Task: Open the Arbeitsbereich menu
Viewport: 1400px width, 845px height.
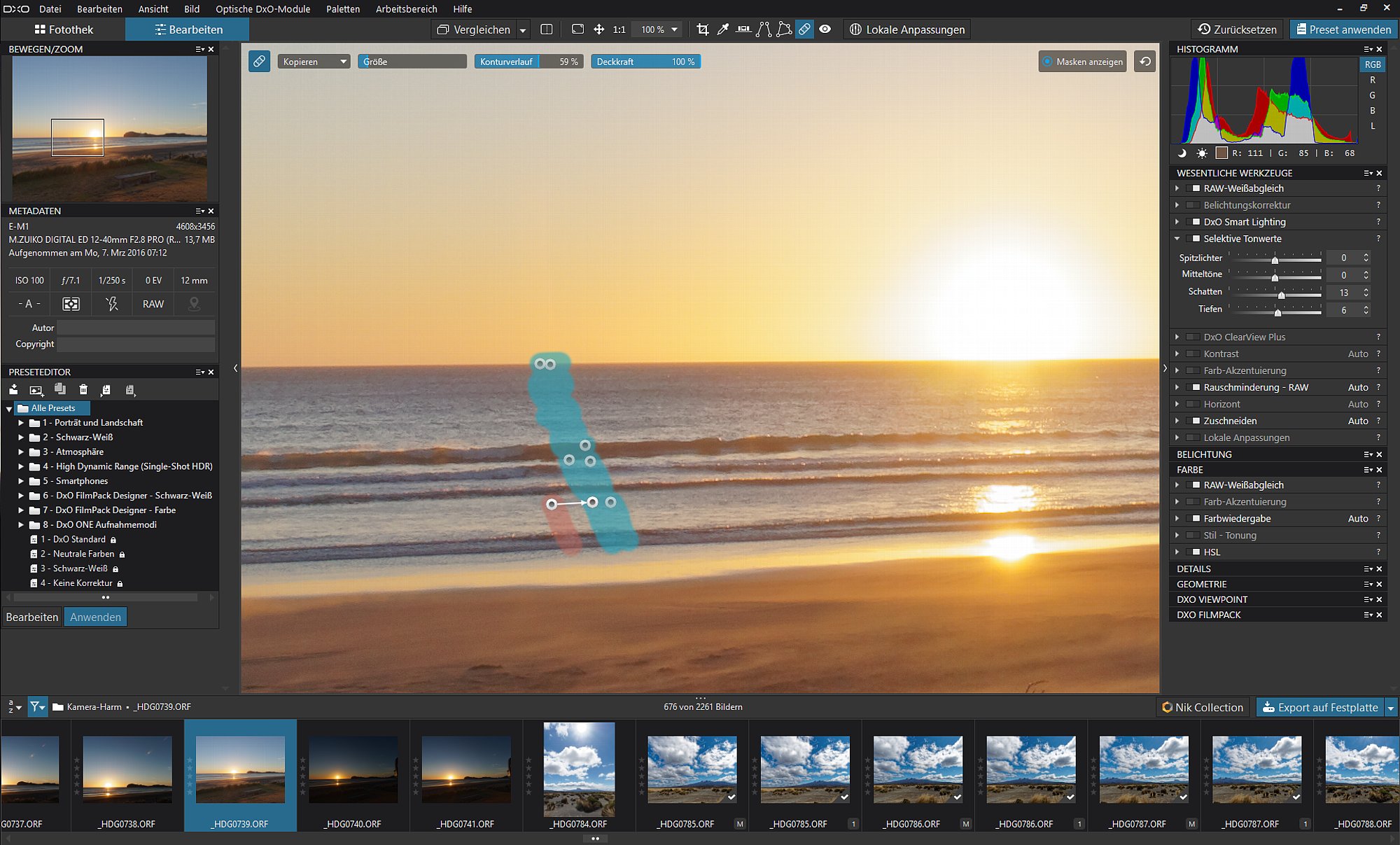Action: [x=406, y=9]
